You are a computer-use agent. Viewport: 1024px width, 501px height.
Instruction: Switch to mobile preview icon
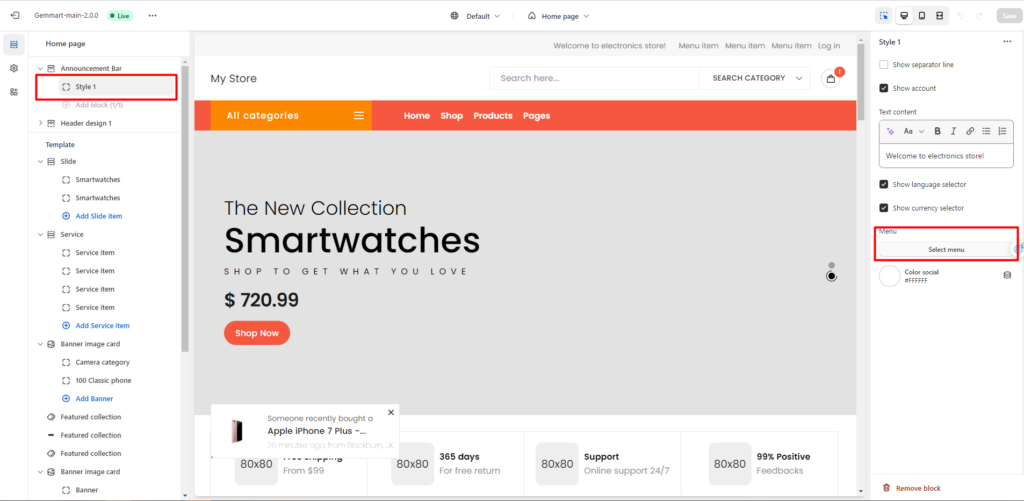click(x=921, y=16)
